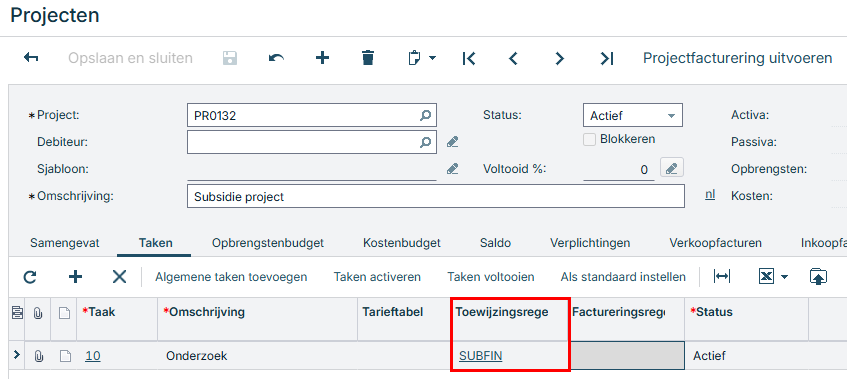Open the SUBFIN allocation rule link
This screenshot has width=847, height=379.
click(x=480, y=356)
